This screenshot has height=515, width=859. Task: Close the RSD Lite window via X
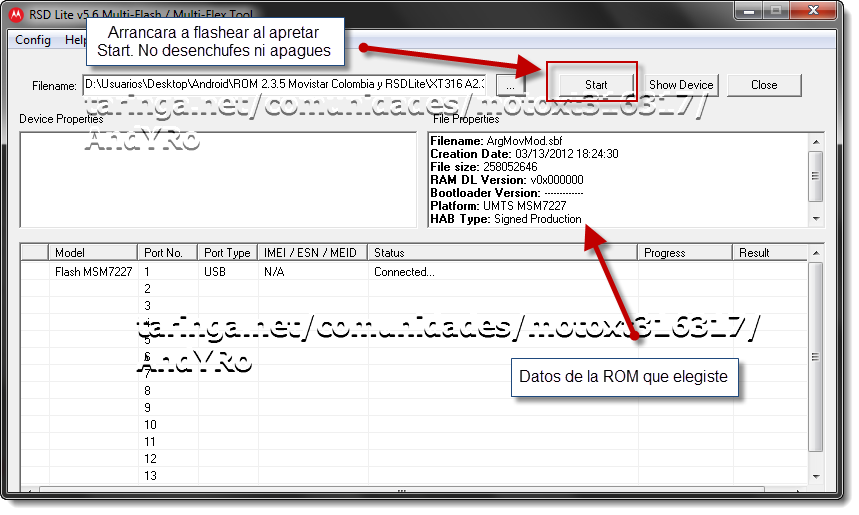813,11
